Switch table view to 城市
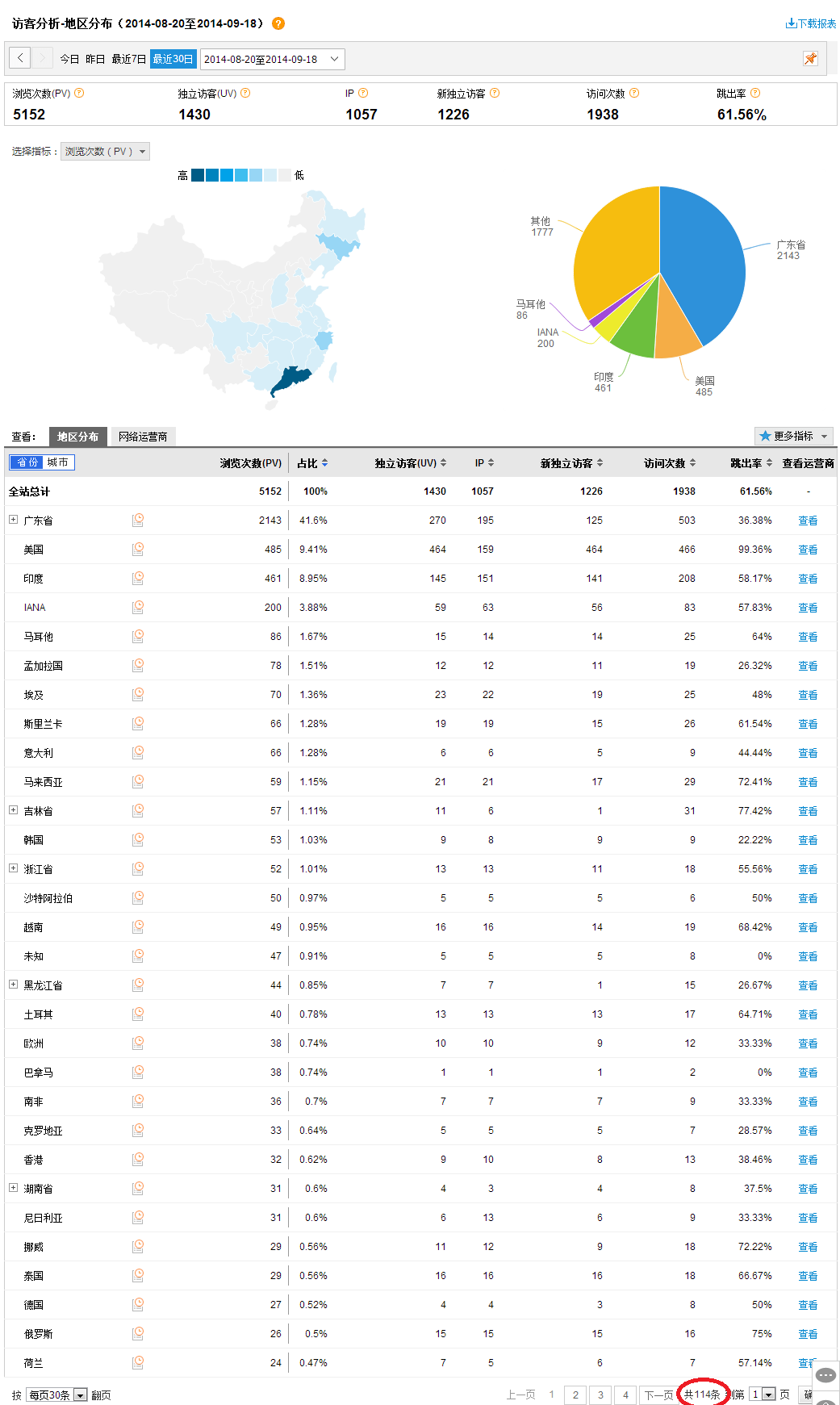The height and width of the screenshot is (1405, 840). tap(58, 462)
